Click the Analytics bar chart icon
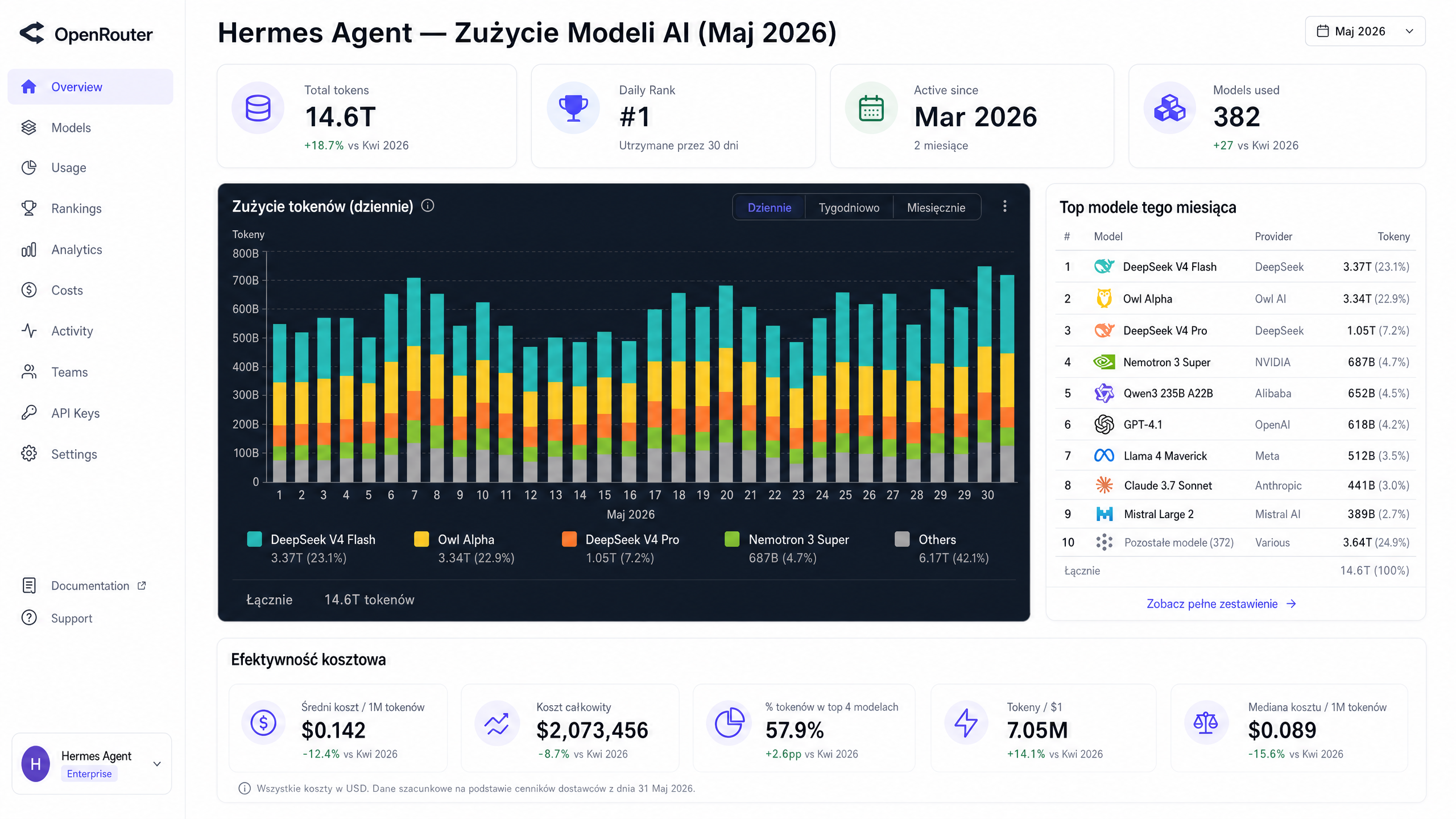Image resolution: width=1456 pixels, height=819 pixels. pyautogui.click(x=28, y=249)
